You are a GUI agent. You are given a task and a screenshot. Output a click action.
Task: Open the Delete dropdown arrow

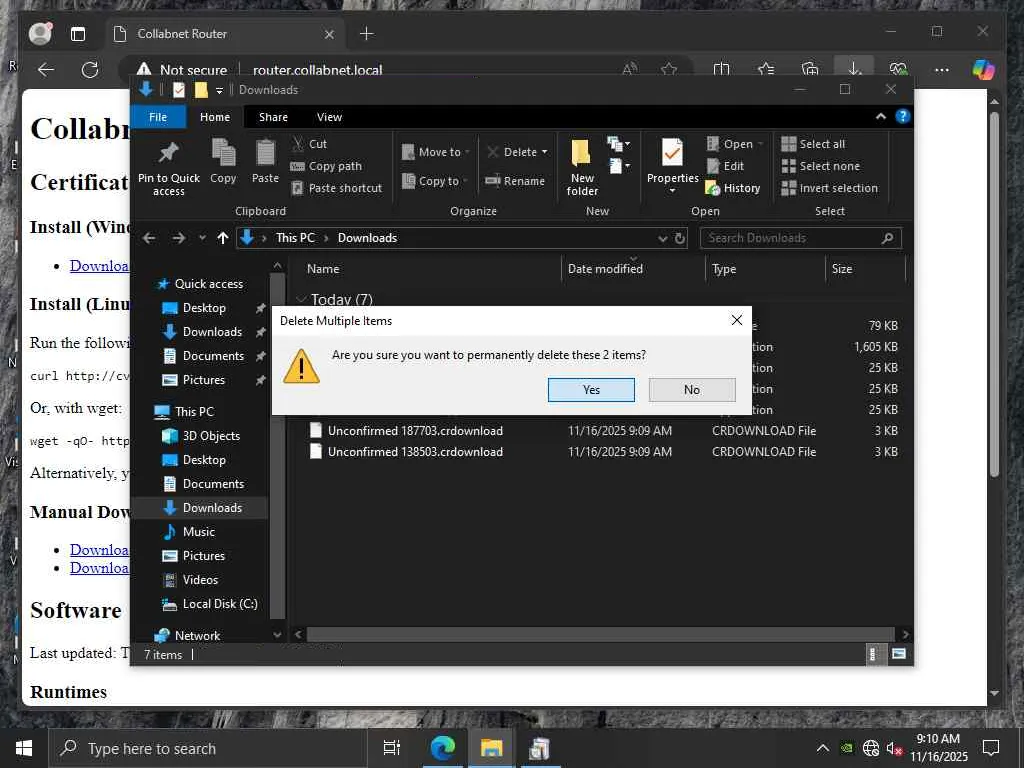545,152
